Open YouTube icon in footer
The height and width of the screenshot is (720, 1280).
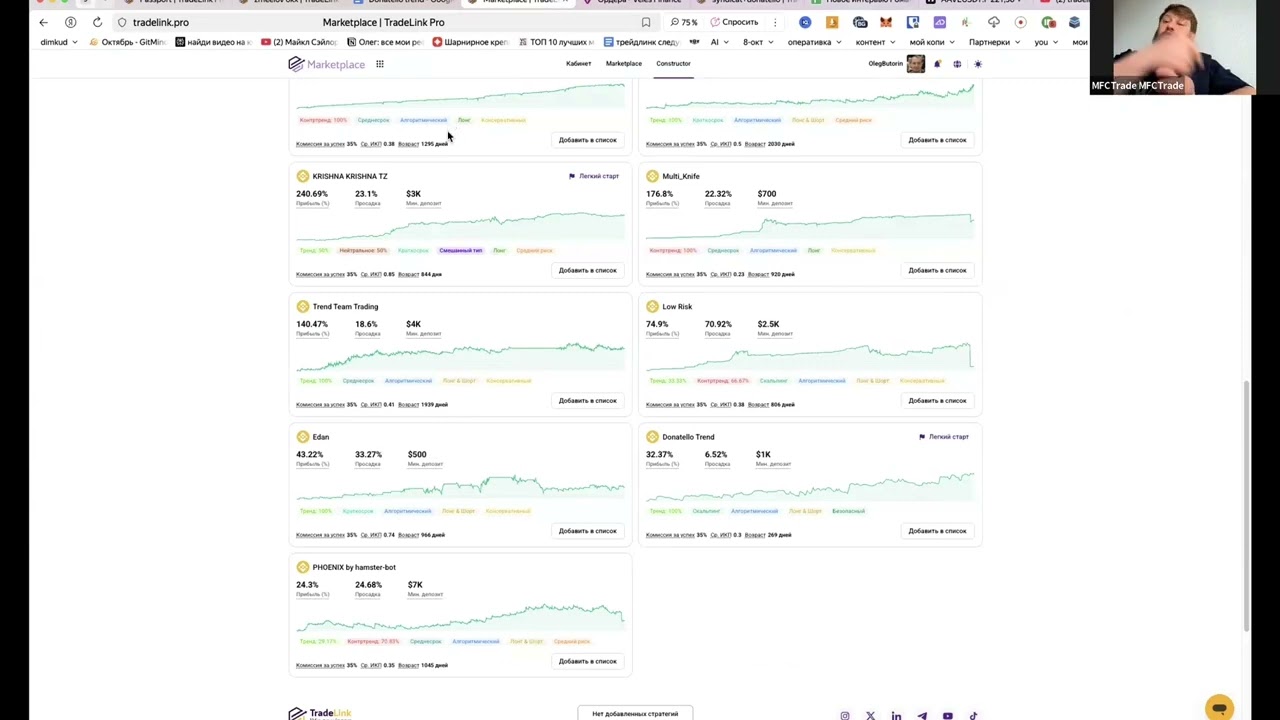coord(948,716)
